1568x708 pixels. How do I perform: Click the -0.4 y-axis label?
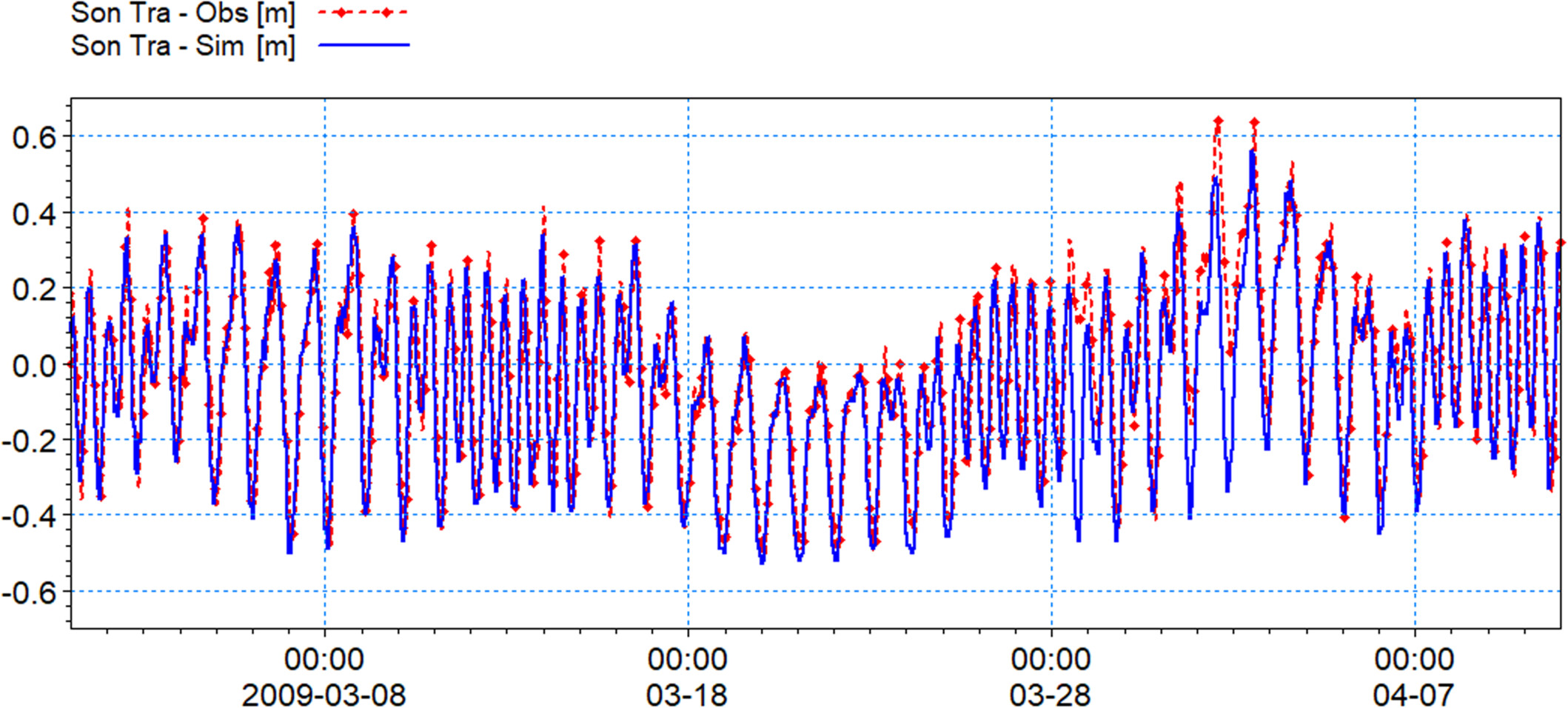30,517
